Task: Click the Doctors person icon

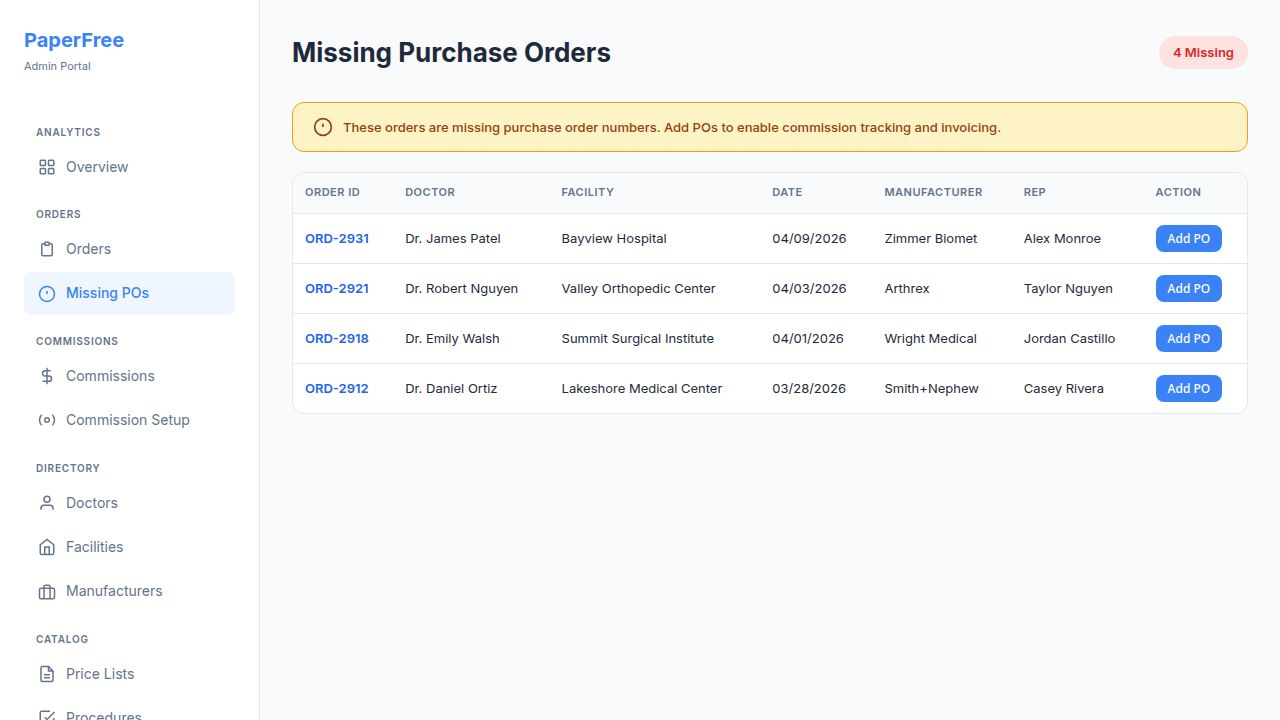Action: 47,503
